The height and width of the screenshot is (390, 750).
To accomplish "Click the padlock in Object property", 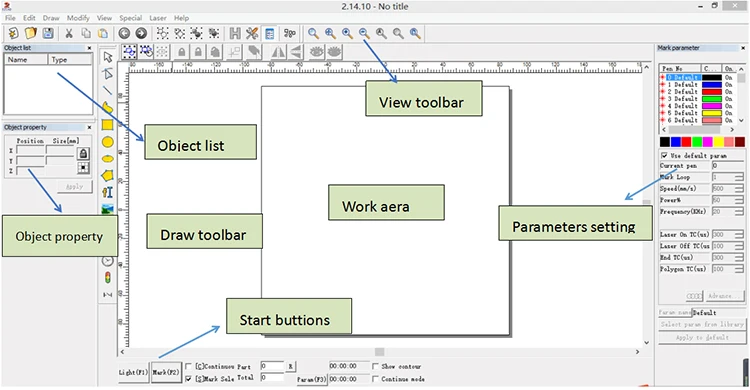I will pos(83,154).
